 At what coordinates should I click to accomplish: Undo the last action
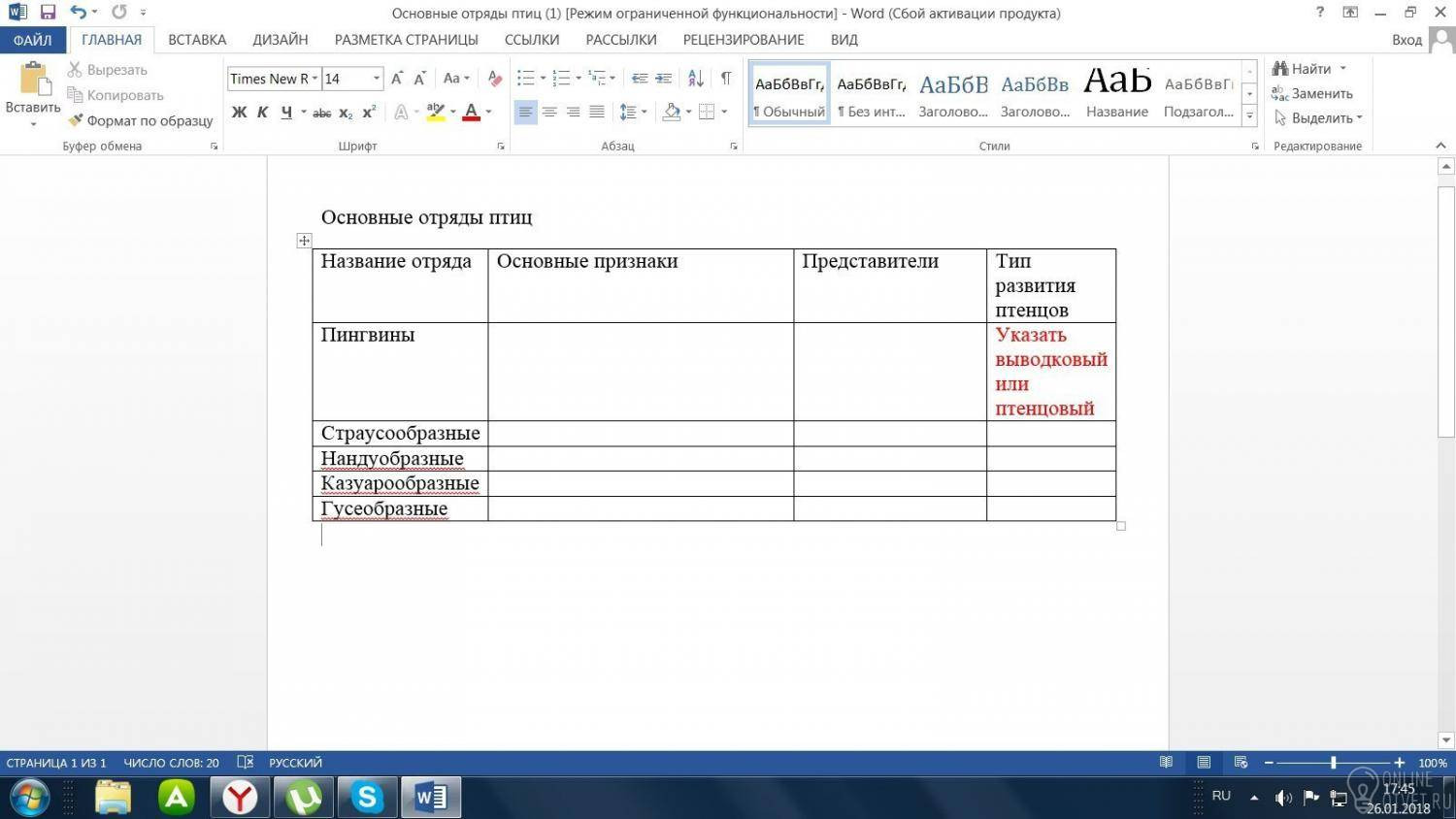tap(79, 13)
